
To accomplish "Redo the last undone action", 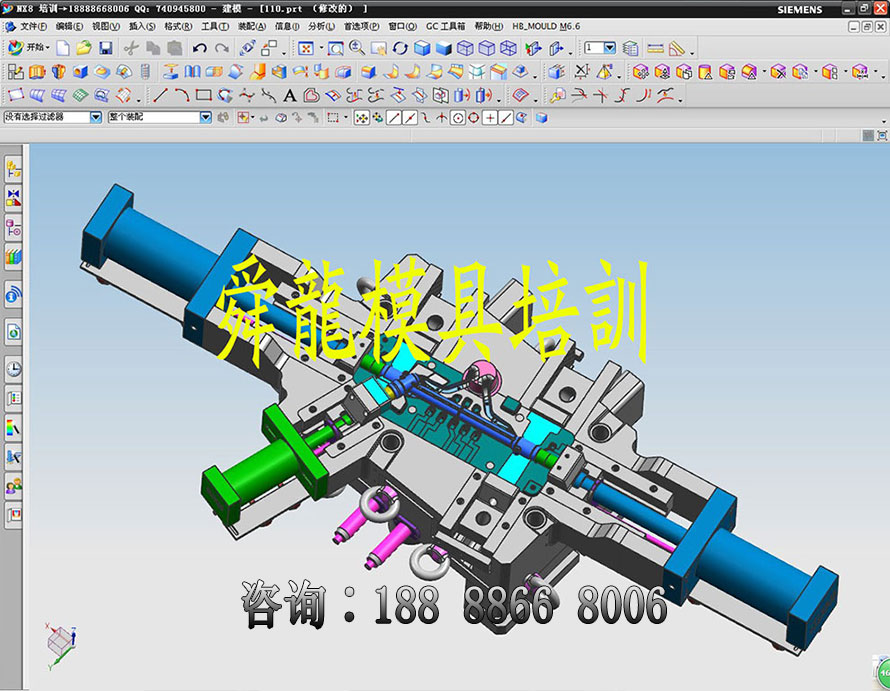I will [222, 48].
